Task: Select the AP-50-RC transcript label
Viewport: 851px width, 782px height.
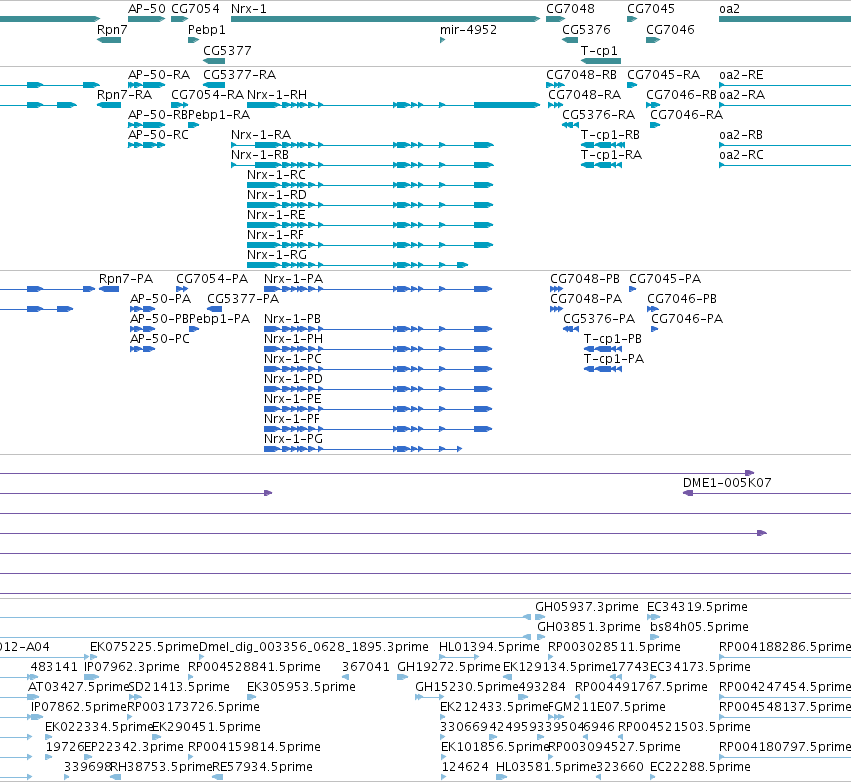Action: [x=158, y=135]
